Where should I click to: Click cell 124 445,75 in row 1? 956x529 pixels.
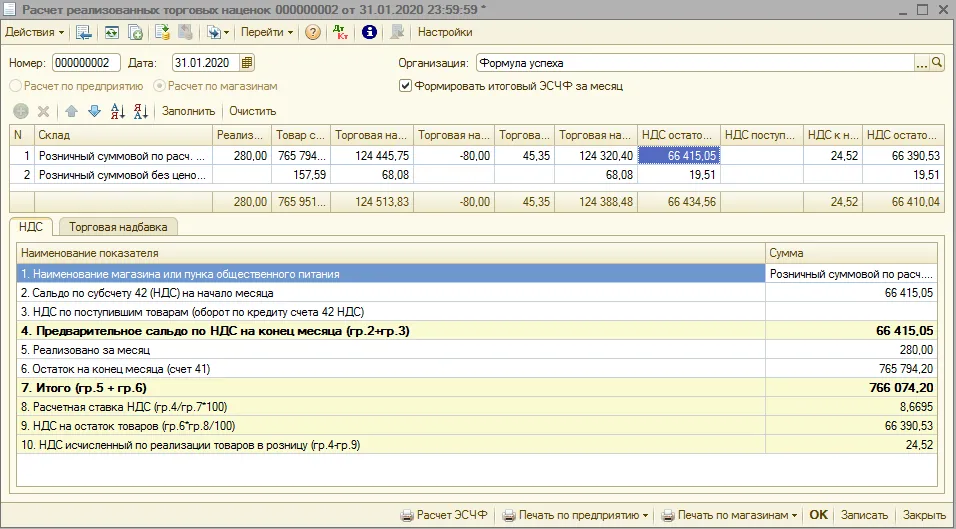(x=372, y=156)
